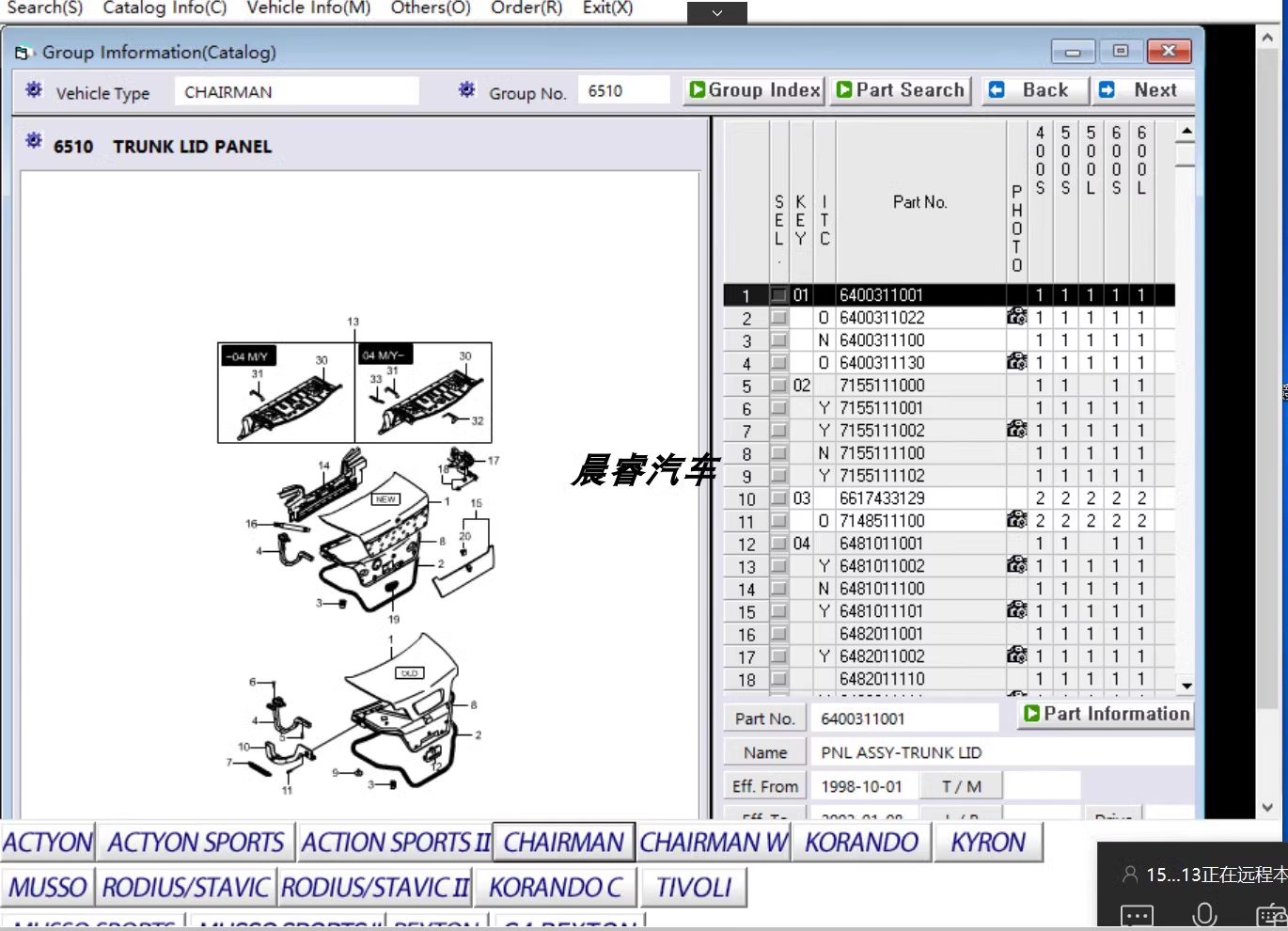Open Part Information for selected part
The image size is (1288, 931).
coord(1106,714)
